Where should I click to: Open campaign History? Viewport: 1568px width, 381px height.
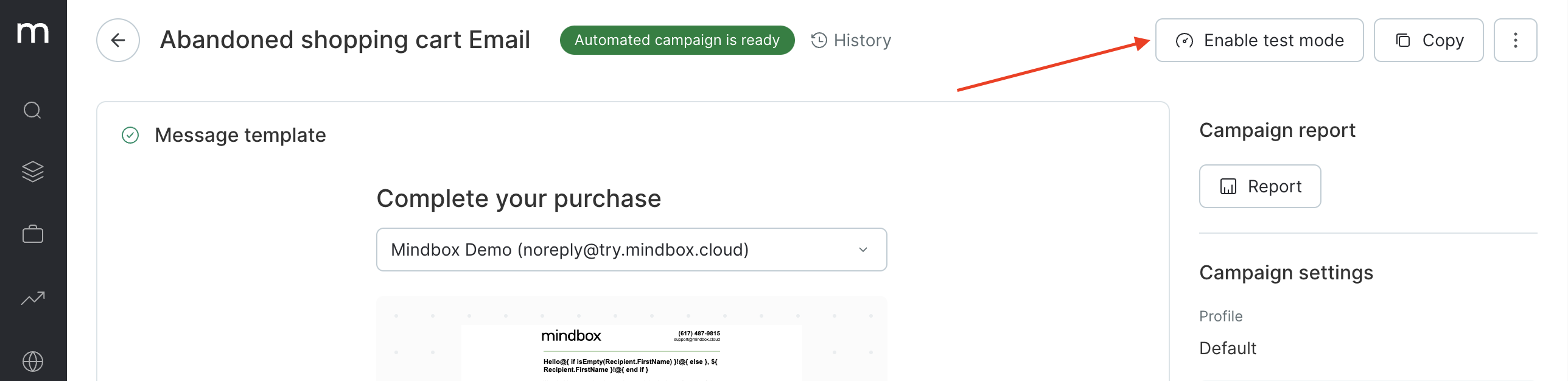pyautogui.click(x=851, y=40)
